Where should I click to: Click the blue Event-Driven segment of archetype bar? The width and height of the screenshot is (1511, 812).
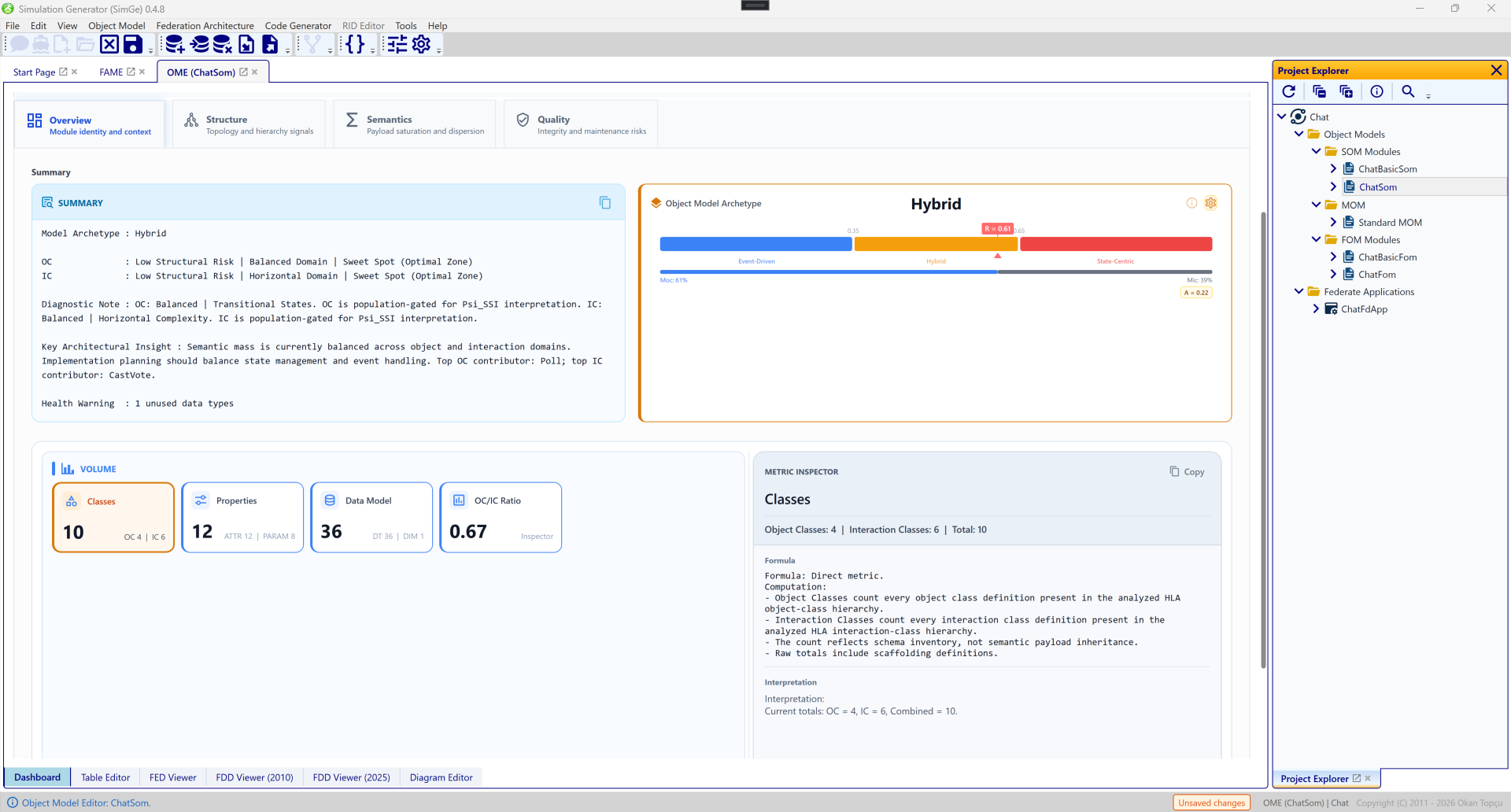click(x=756, y=244)
